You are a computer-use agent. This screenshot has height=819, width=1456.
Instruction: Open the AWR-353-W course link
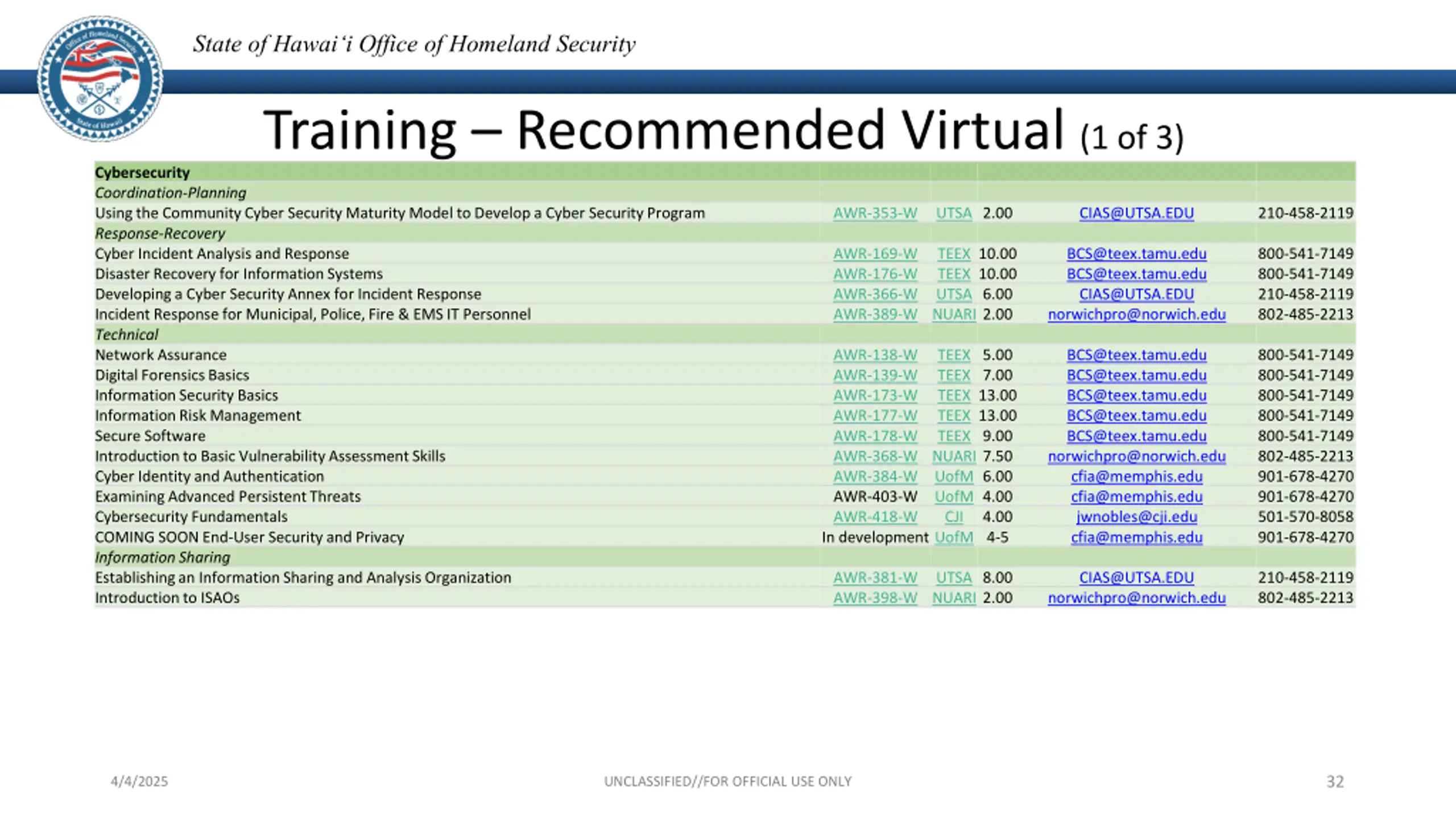[x=875, y=213]
